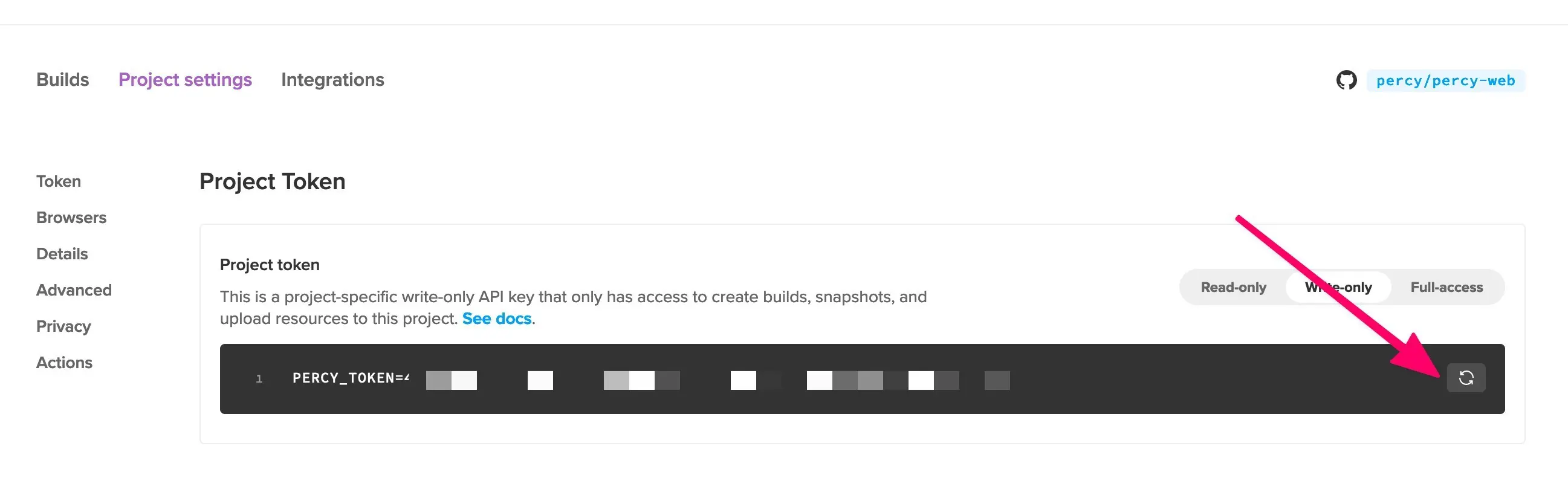1568x492 pixels.
Task: Open the Advanced settings section
Action: (x=74, y=290)
